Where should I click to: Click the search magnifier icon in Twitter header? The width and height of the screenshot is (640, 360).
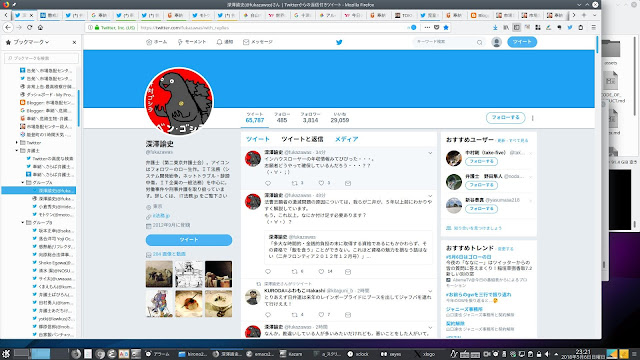[480, 42]
